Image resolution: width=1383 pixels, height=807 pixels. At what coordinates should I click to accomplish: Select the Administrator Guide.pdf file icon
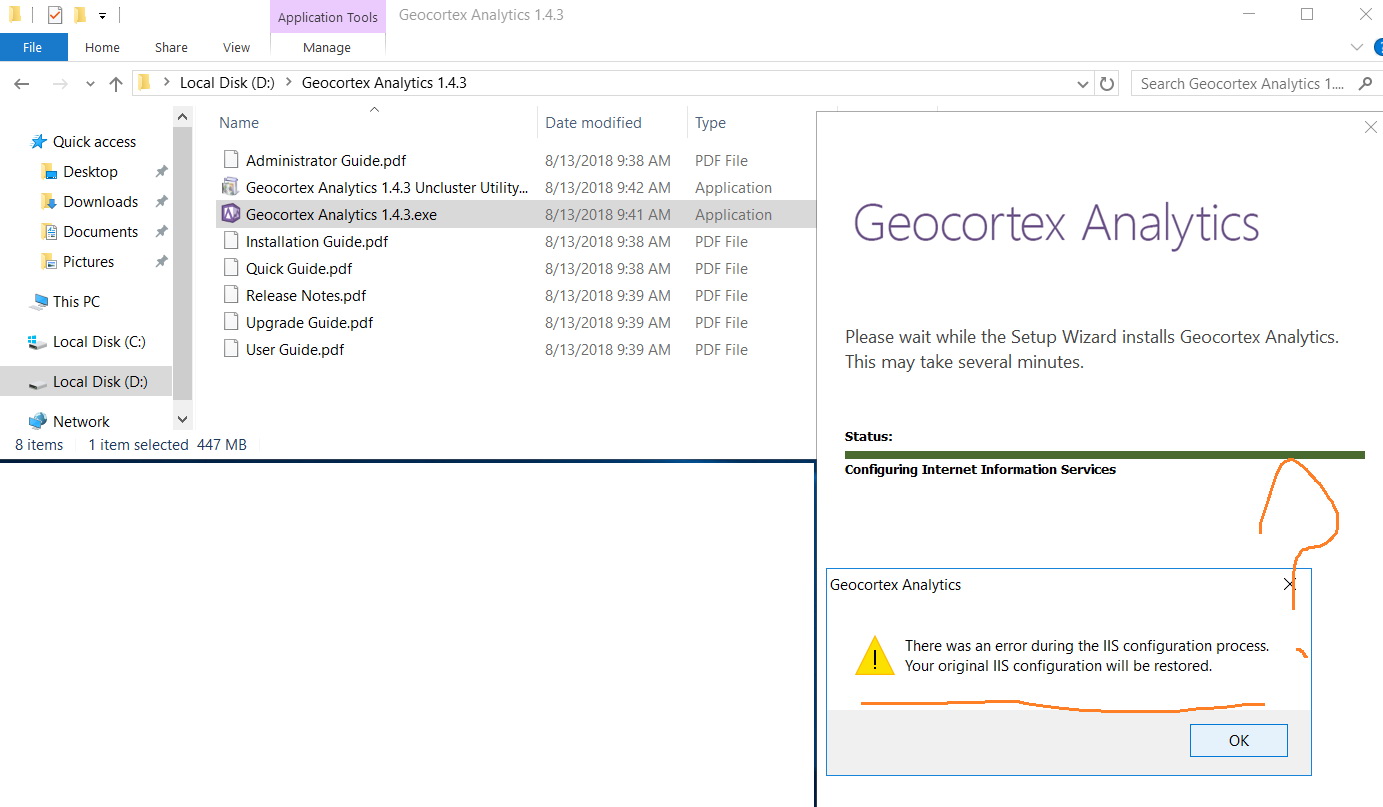click(x=231, y=160)
